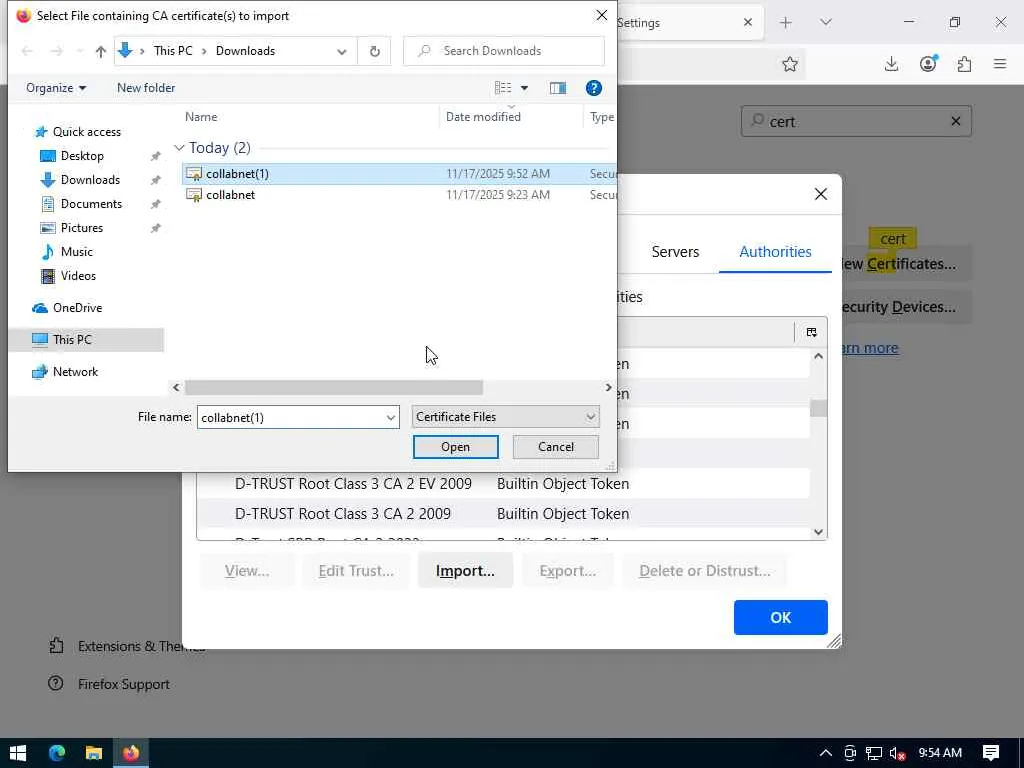Open Pictures in navigation pane
Image resolution: width=1024 pixels, height=768 pixels.
(81, 228)
